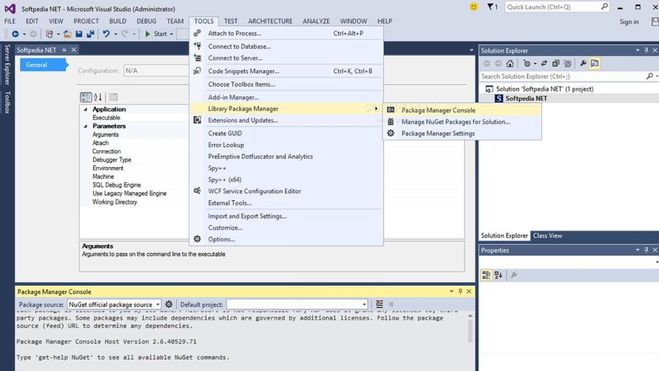Choose Code Snippets Manager entry
659x371 pixels.
tap(287, 71)
